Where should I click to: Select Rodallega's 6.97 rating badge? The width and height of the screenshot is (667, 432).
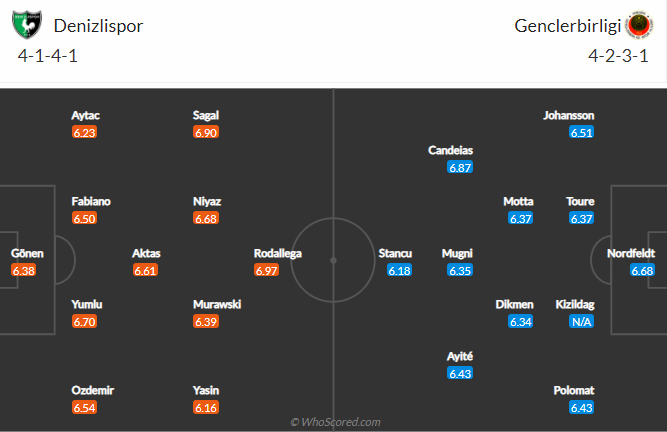[266, 270]
